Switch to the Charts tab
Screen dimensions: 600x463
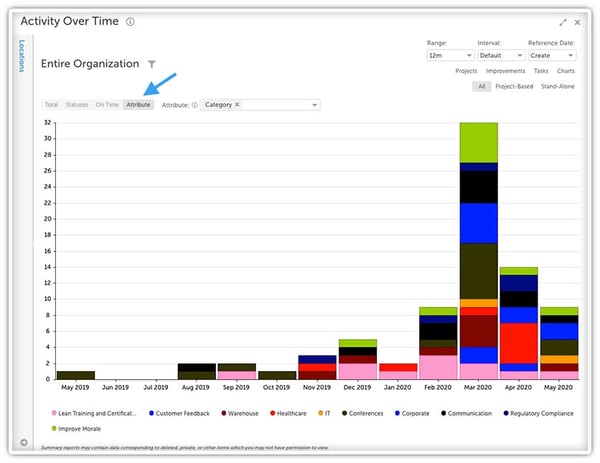tap(566, 71)
